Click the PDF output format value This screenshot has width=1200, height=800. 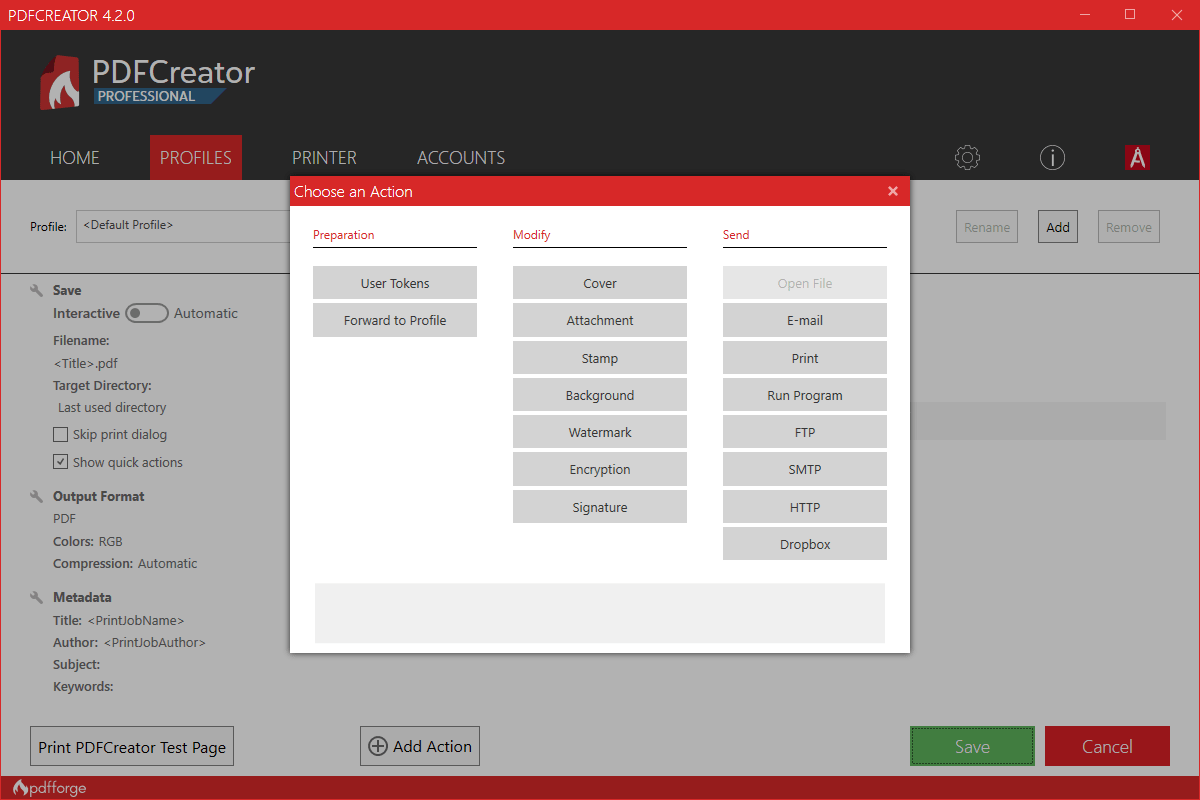coord(64,518)
